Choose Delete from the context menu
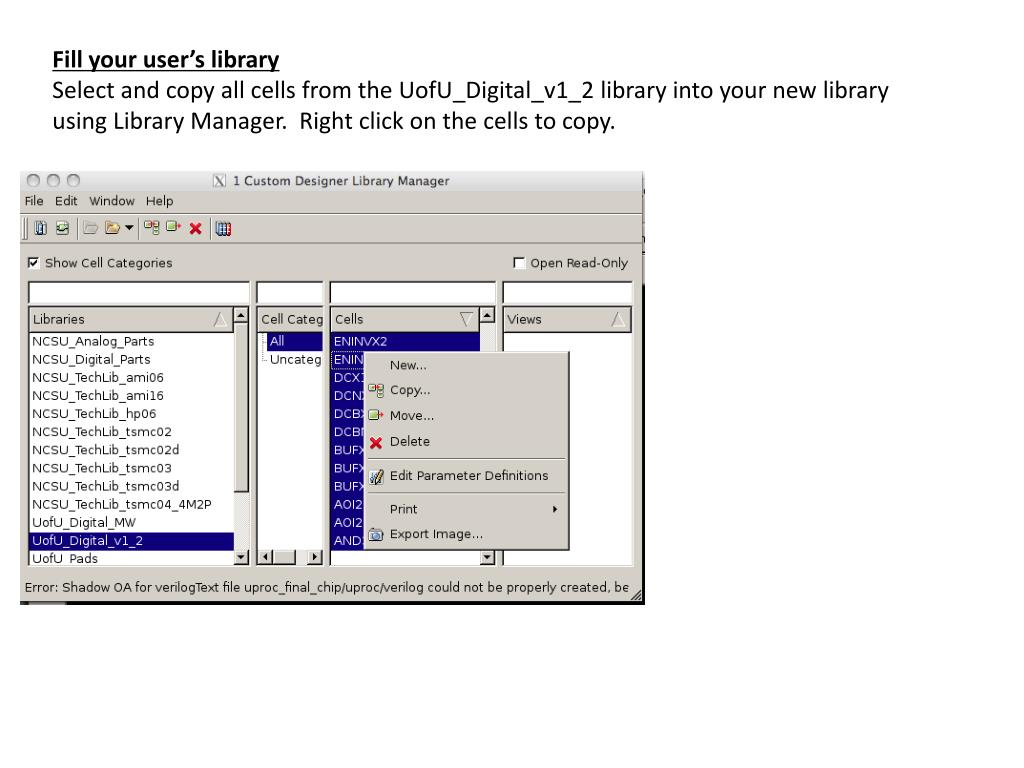The width and height of the screenshot is (1024, 768). (466, 441)
